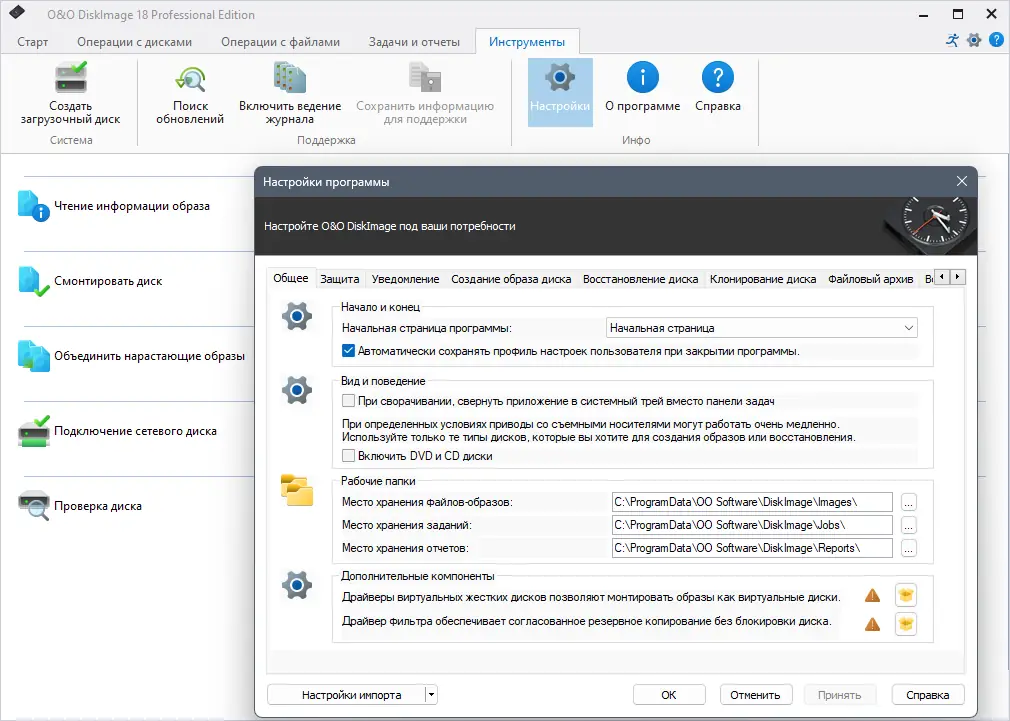Open the Старт ribbon tab
Image resolution: width=1010 pixels, height=721 pixels.
point(32,42)
